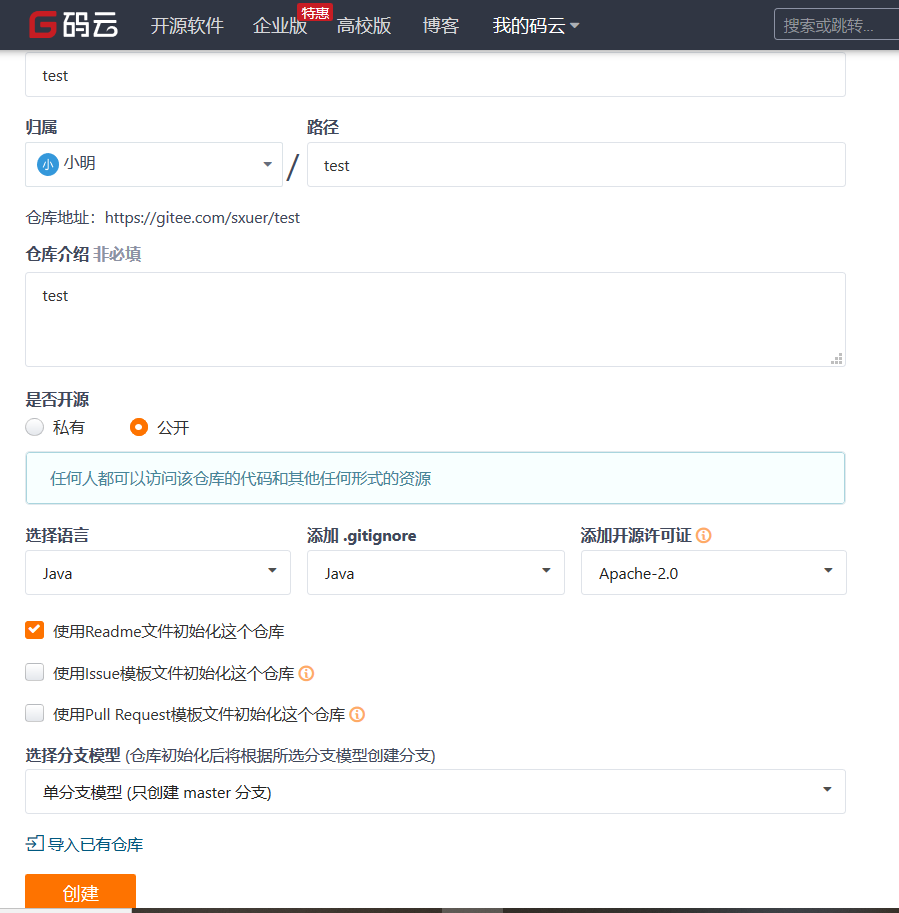Enable 使用Issue模板文件初始化这个仓库
Image resolution: width=899 pixels, height=913 pixels.
[x=34, y=672]
